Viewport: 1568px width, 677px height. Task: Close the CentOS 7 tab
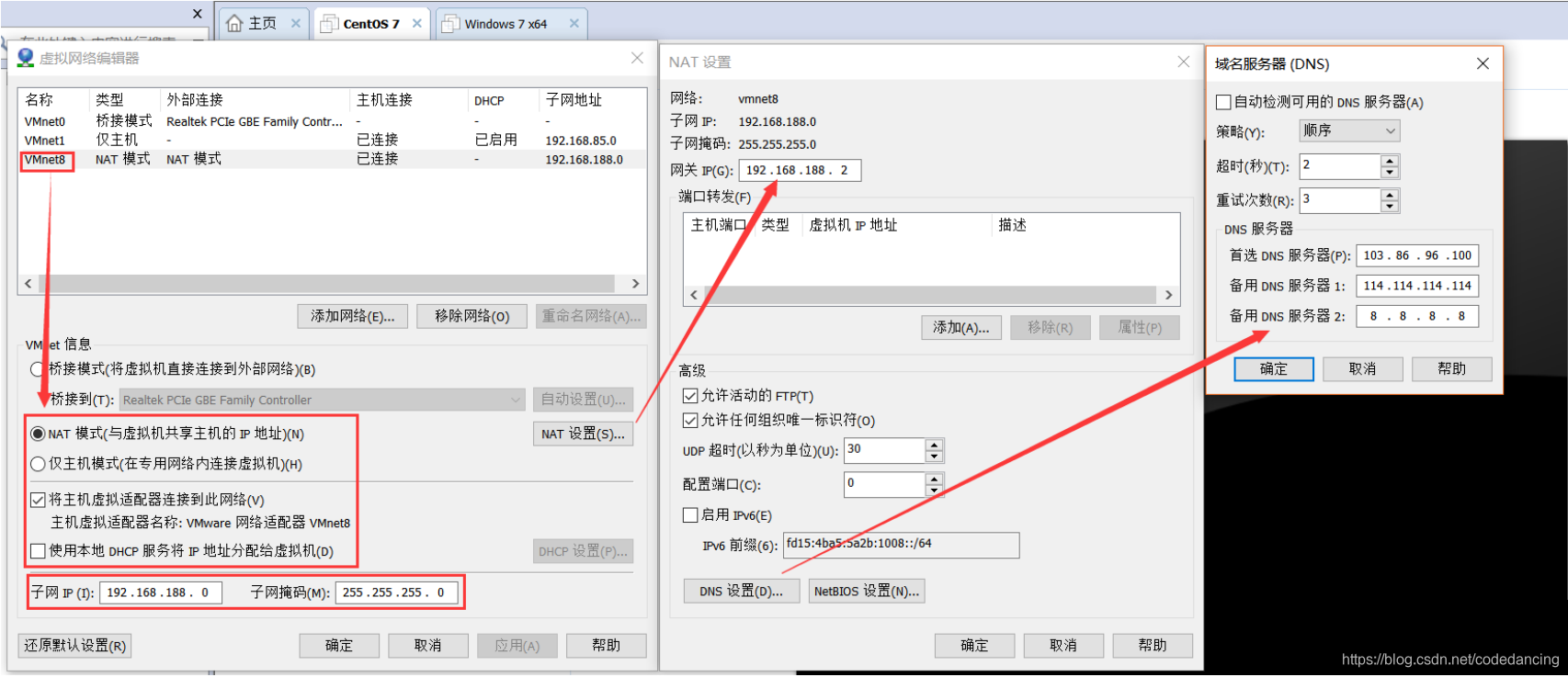click(416, 24)
